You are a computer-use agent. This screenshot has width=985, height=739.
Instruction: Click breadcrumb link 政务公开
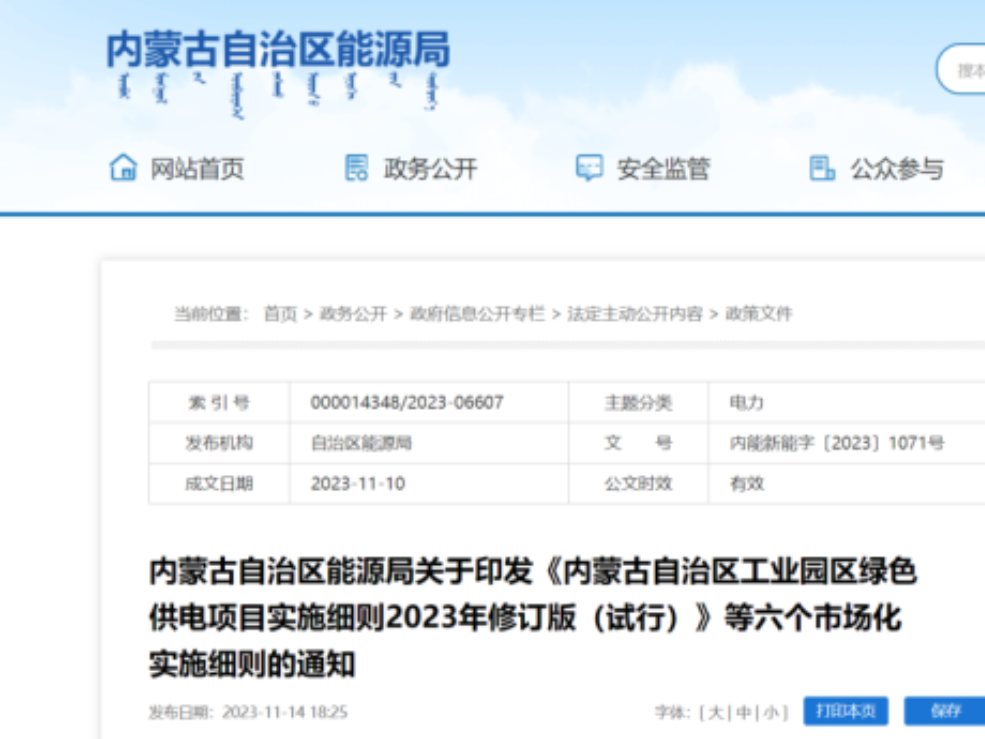pyautogui.click(x=353, y=313)
